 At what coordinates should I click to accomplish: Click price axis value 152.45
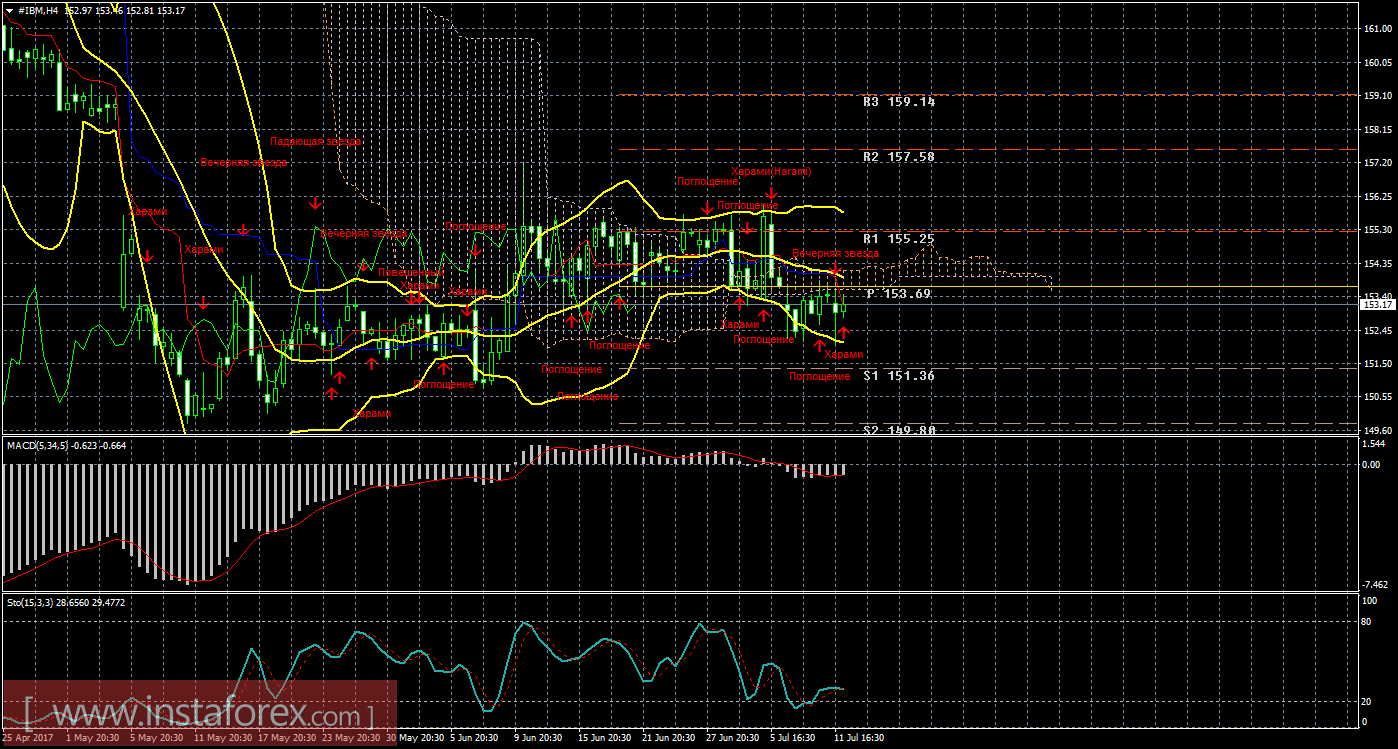pyautogui.click(x=1378, y=331)
